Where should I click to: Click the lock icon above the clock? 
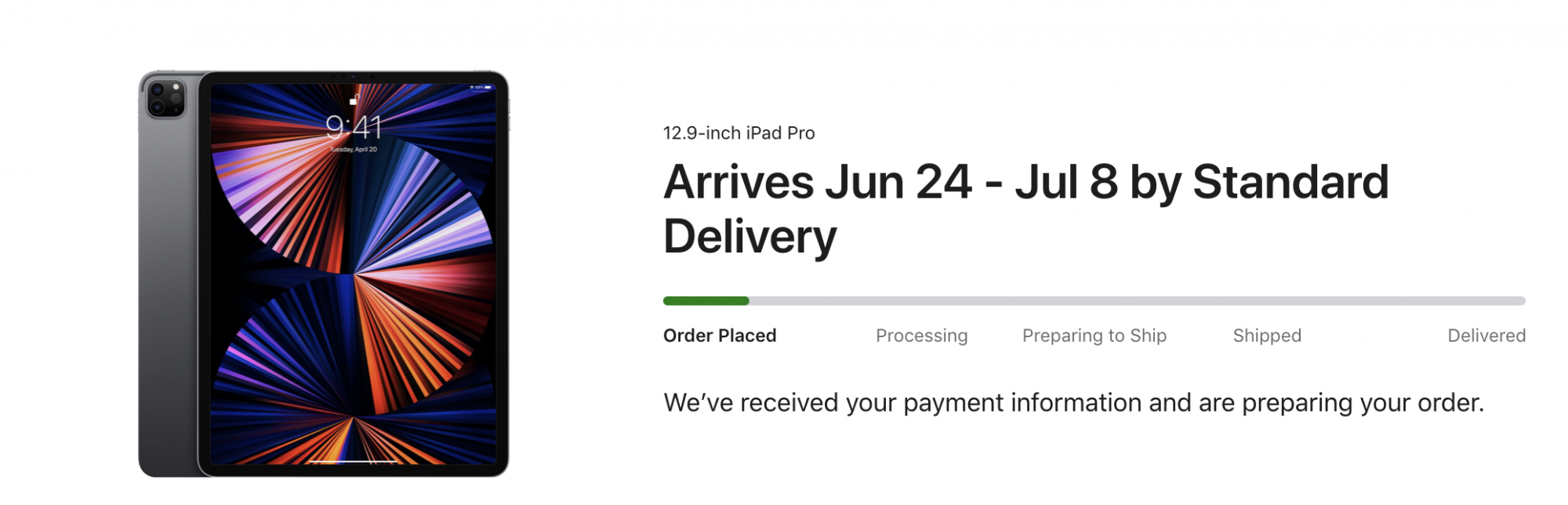[354, 100]
